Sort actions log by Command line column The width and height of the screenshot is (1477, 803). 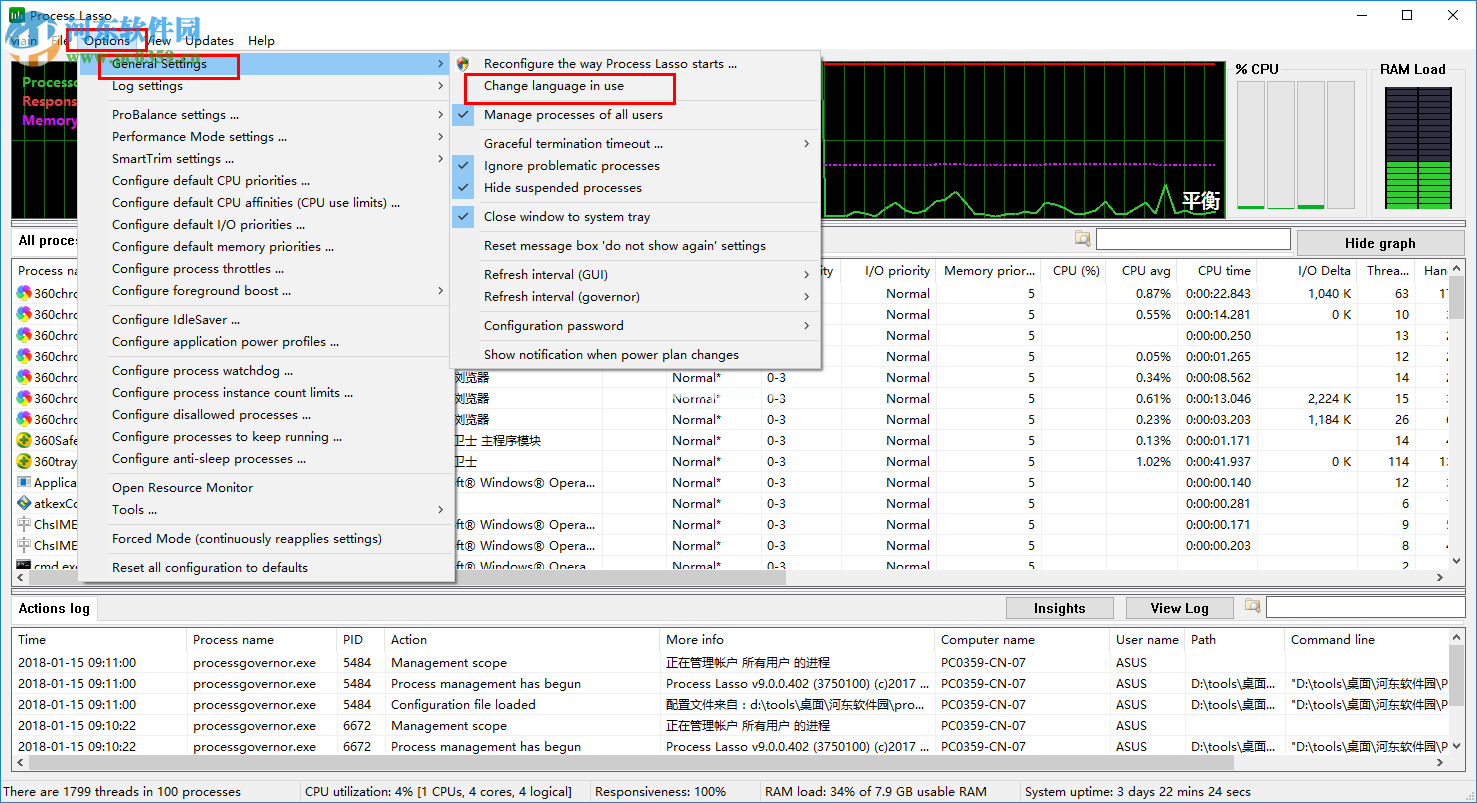1365,639
